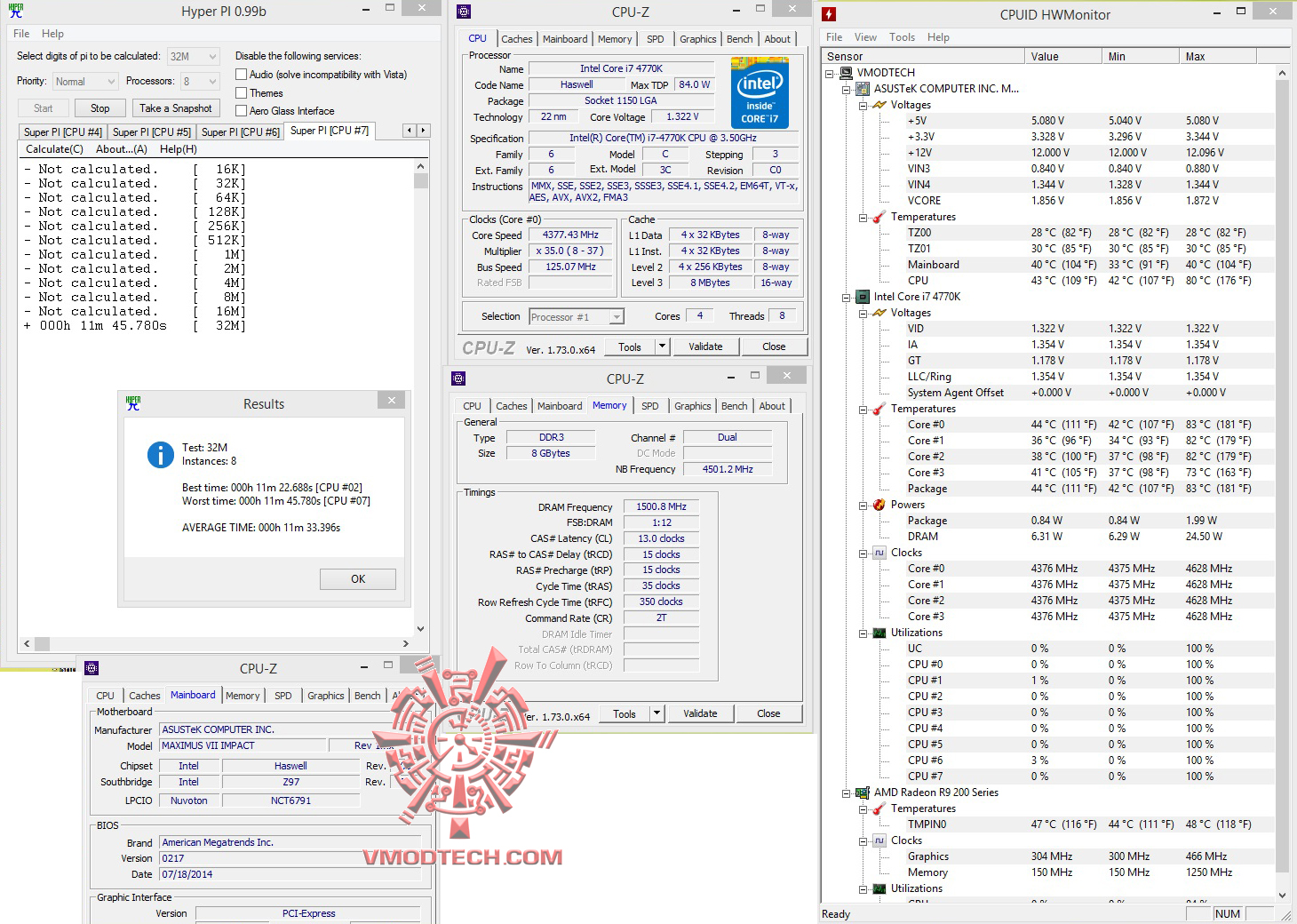Switch to Caches tab in CPU-Z CPU window

516,39
